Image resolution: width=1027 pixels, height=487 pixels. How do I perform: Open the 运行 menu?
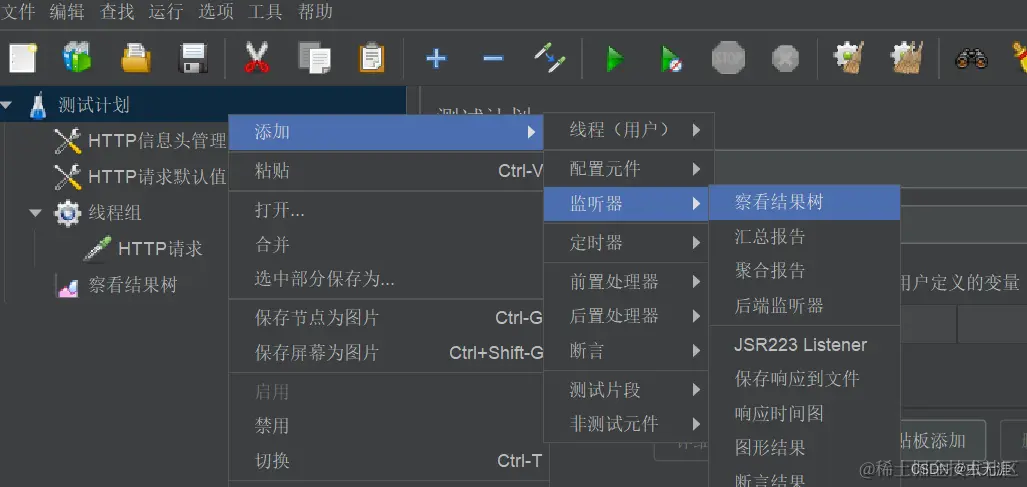coord(166,12)
